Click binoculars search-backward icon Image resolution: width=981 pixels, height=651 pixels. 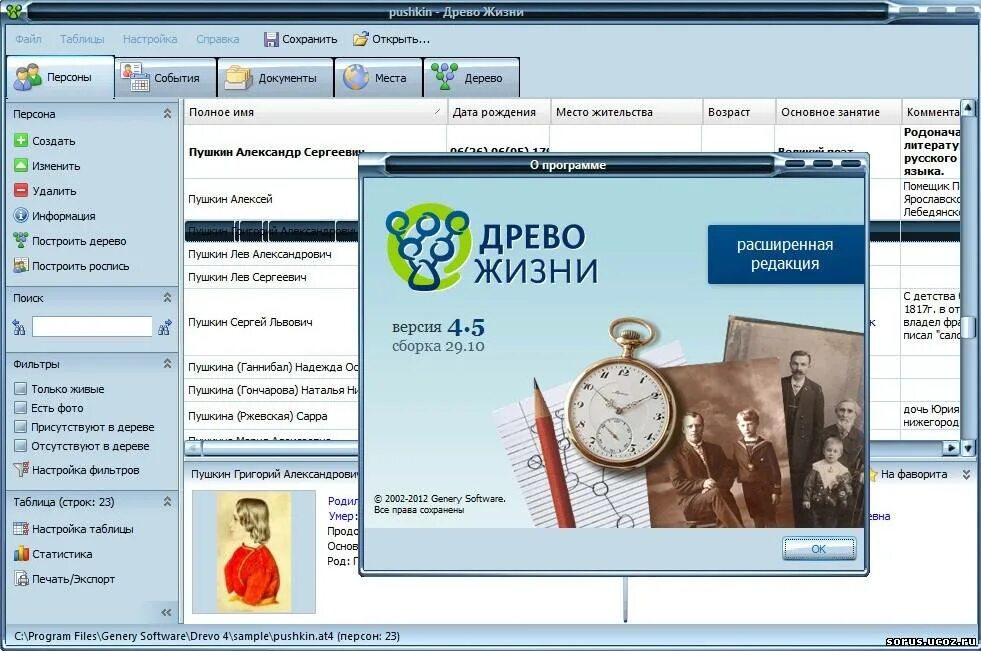click(x=19, y=327)
